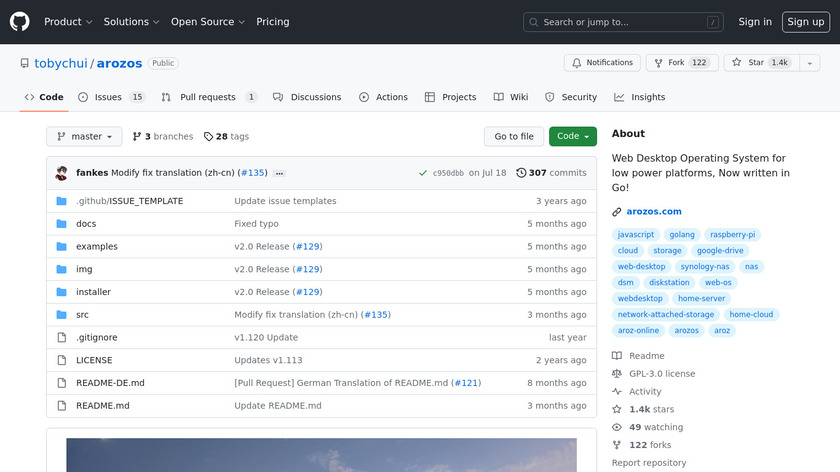
Task: View the 28 tags list
Action: point(226,136)
